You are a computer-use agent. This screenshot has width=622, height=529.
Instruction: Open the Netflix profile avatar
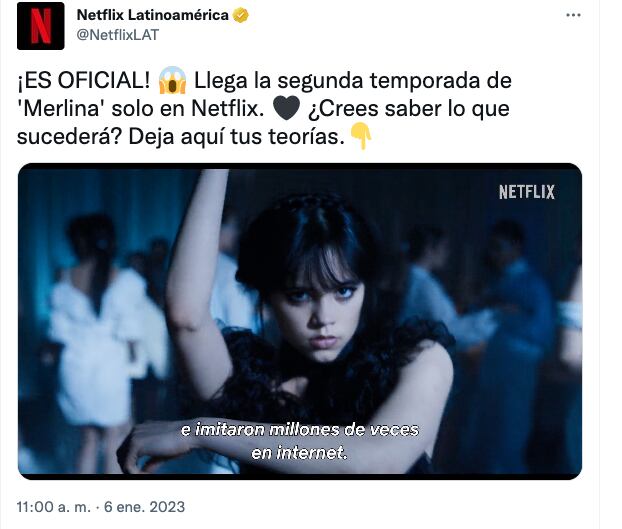tap(40, 26)
